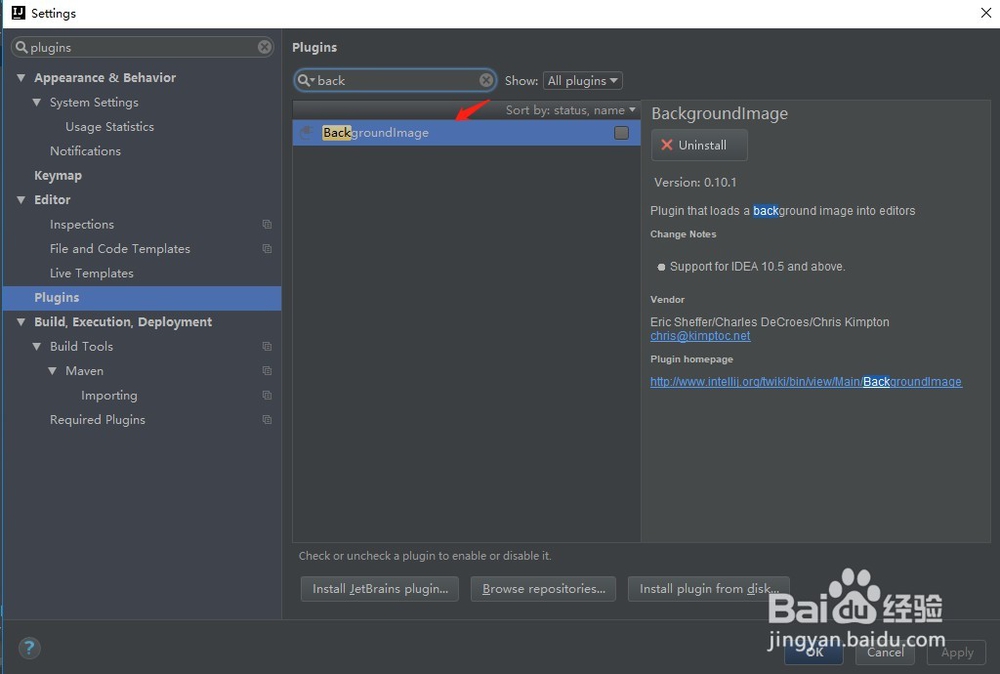The height and width of the screenshot is (674, 1000).
Task: Click the BackgroundImage plugin icon
Action: click(x=307, y=133)
